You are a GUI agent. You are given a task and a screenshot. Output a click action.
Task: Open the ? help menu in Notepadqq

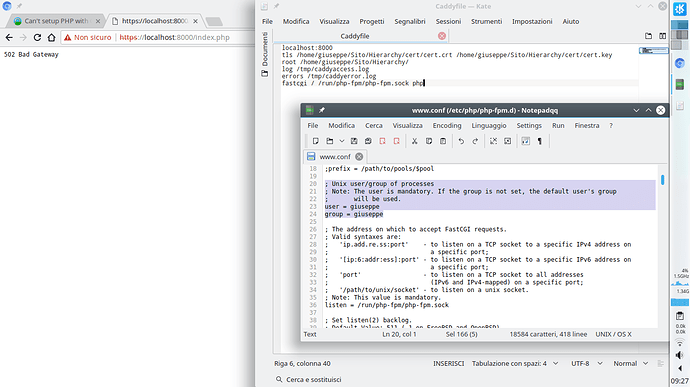point(611,125)
